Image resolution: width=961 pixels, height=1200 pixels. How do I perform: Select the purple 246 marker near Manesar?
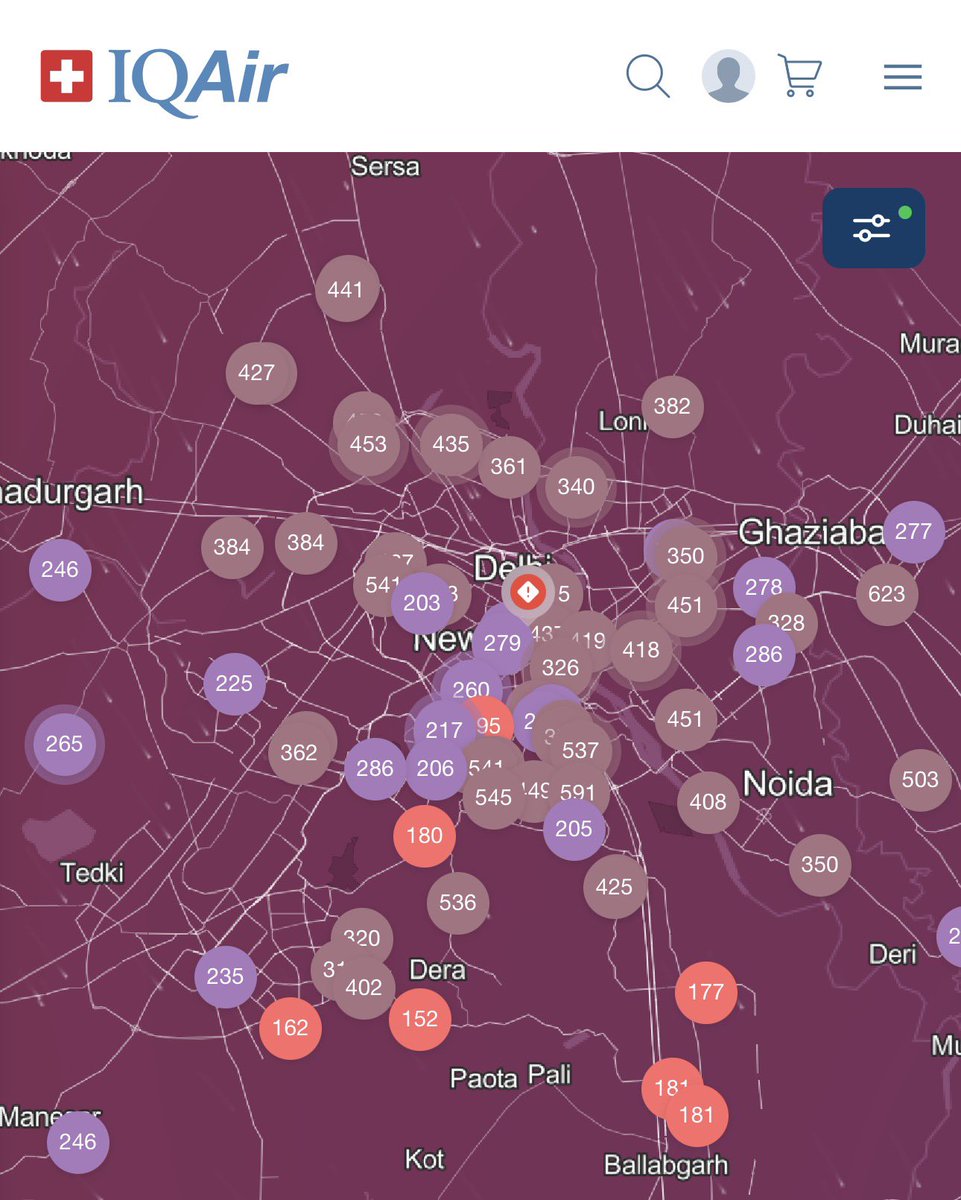(x=77, y=1142)
